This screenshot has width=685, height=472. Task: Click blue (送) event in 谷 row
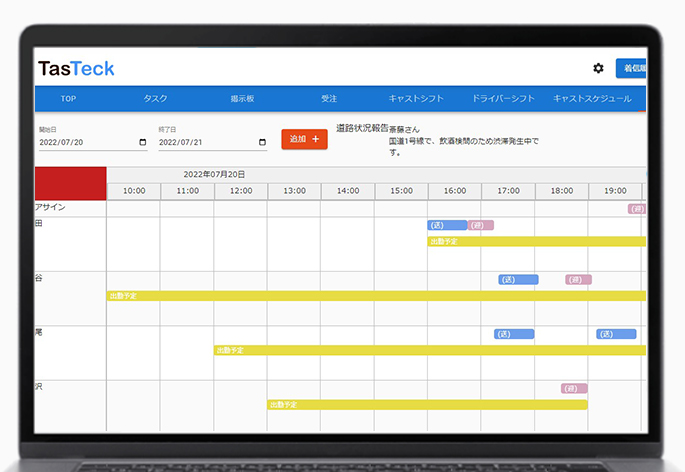coord(519,280)
